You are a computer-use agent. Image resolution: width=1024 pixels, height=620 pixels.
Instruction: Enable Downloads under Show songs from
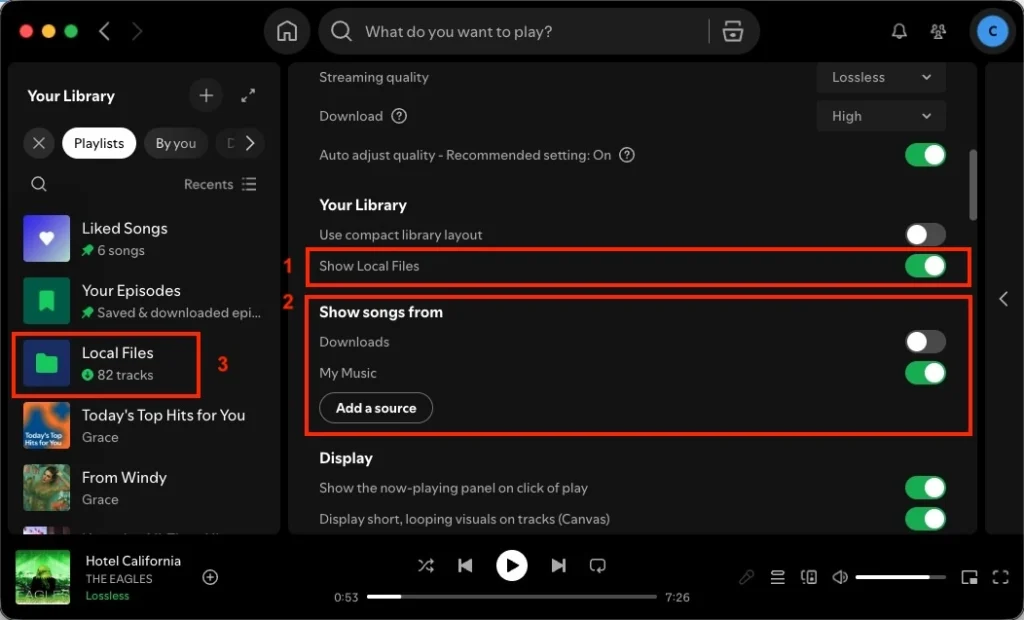[924, 341]
